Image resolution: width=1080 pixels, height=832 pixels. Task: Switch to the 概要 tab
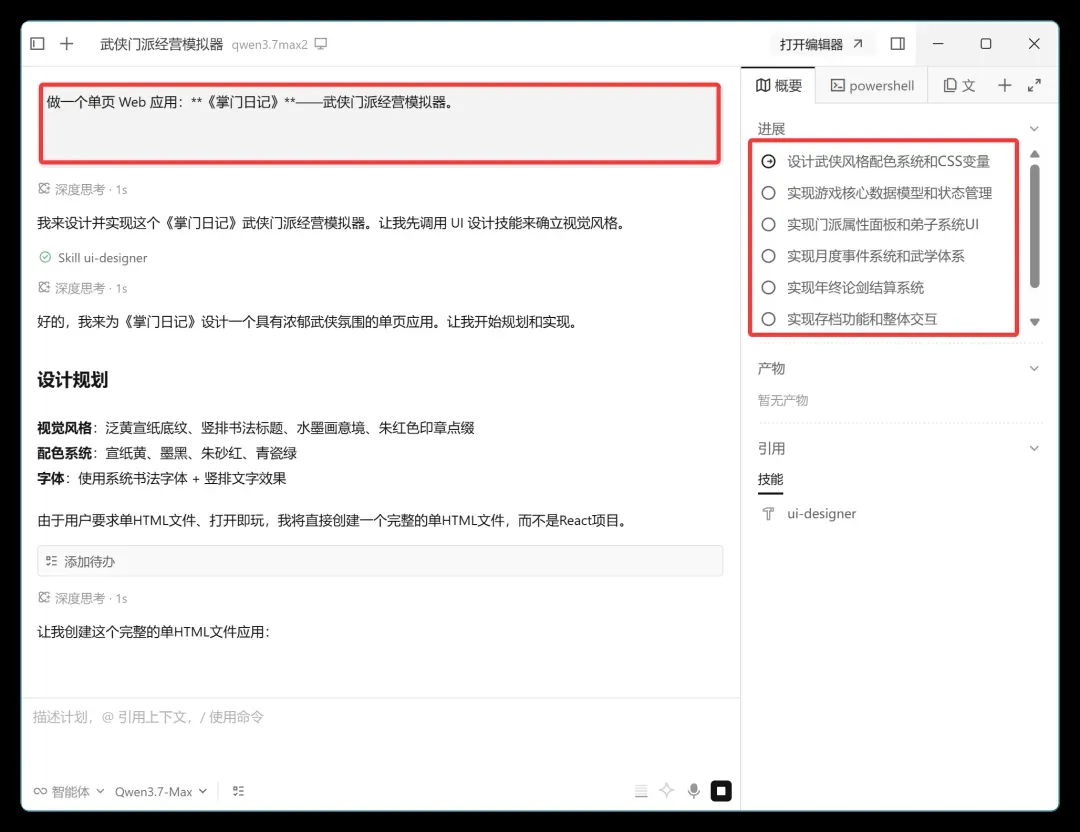pyautogui.click(x=778, y=85)
